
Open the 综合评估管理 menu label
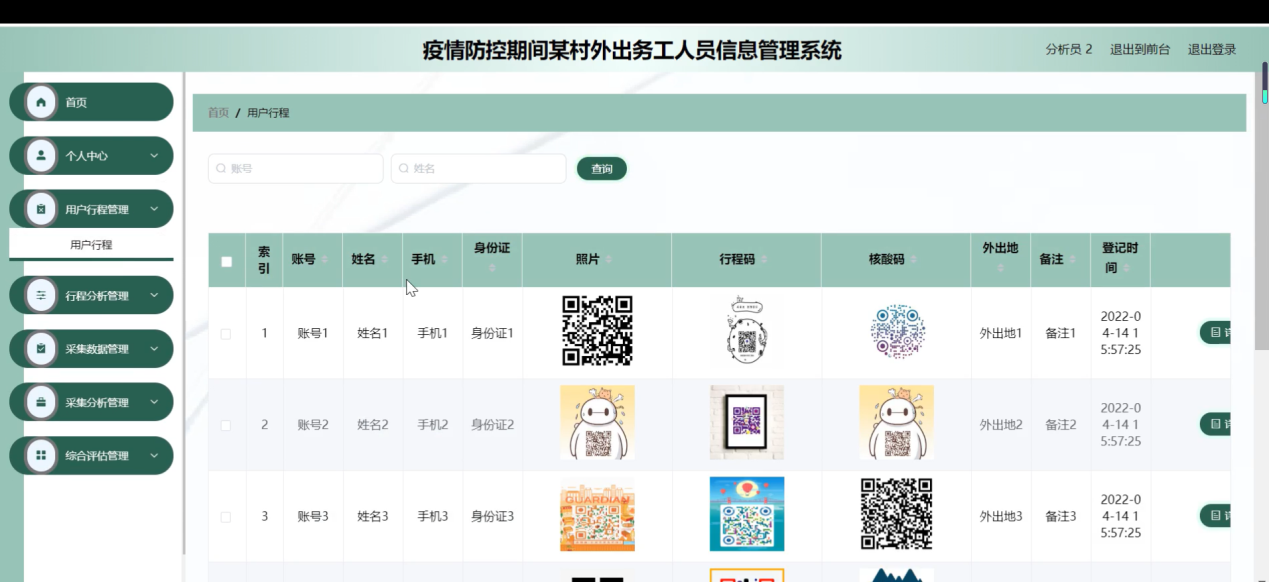click(x=97, y=456)
